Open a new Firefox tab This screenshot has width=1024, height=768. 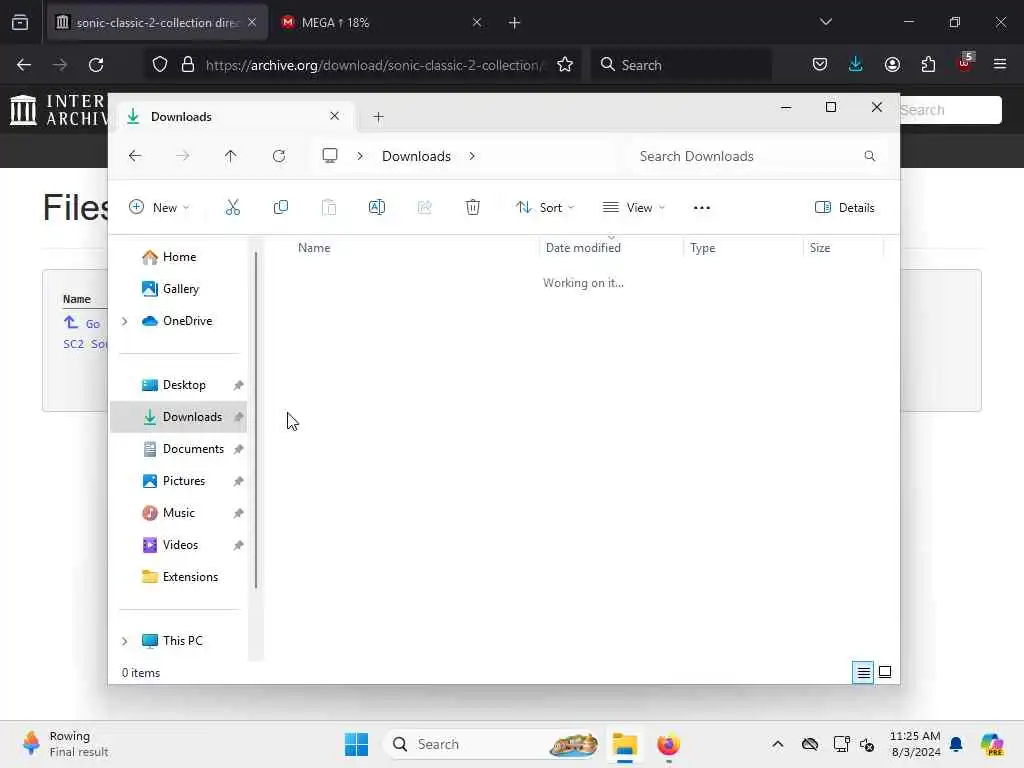tap(515, 23)
